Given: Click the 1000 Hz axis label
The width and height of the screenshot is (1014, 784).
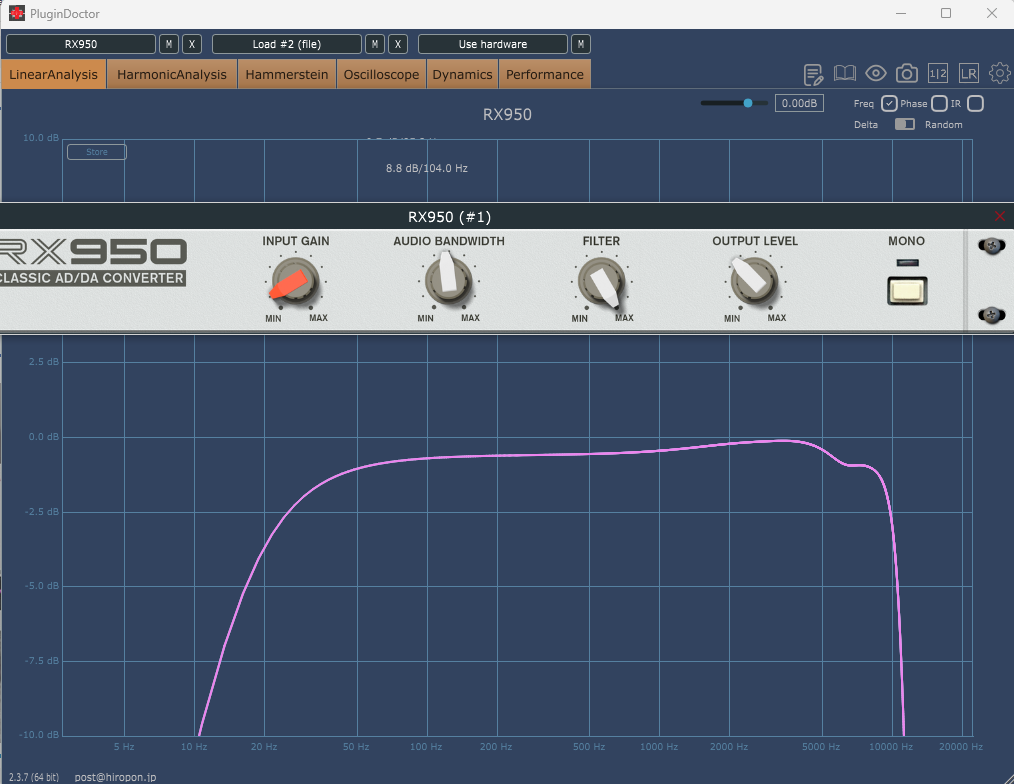Looking at the screenshot, I should click(x=659, y=746).
